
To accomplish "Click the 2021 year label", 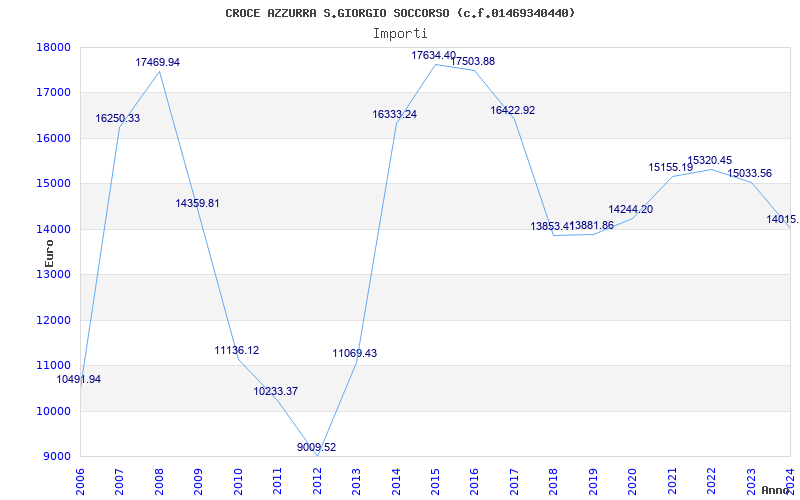I will pos(672,481).
